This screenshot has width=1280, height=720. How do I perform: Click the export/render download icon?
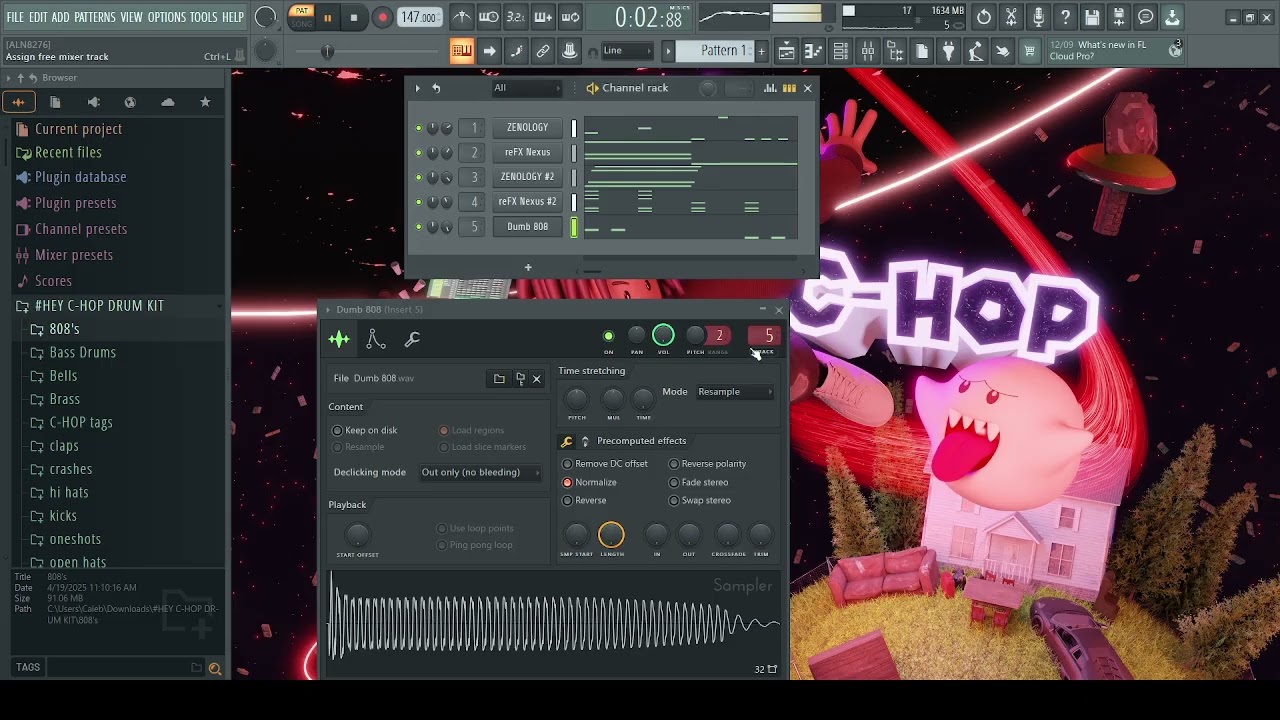click(x=1172, y=17)
